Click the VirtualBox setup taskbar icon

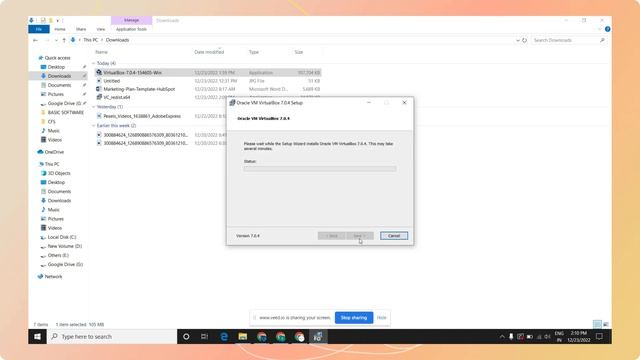(x=318, y=336)
